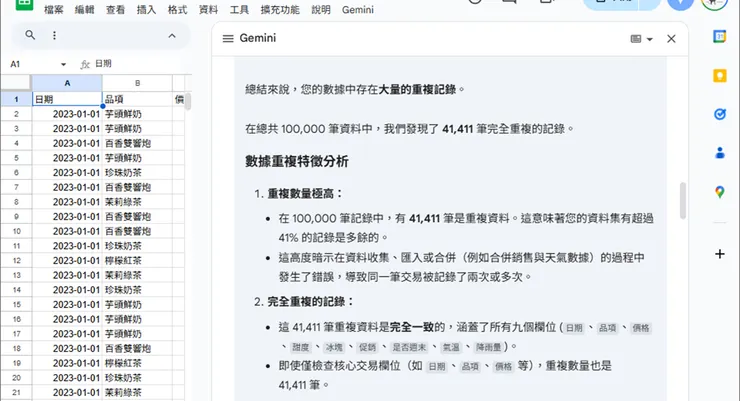Open the 查看 menu

115,10
